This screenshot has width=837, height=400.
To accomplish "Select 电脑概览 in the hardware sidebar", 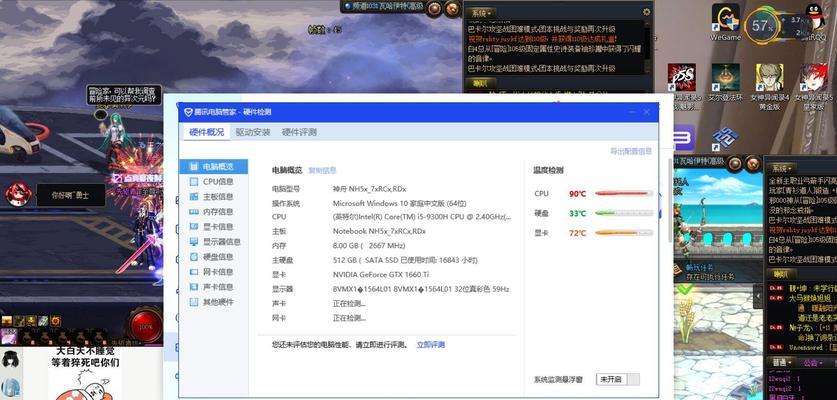I will 214,167.
